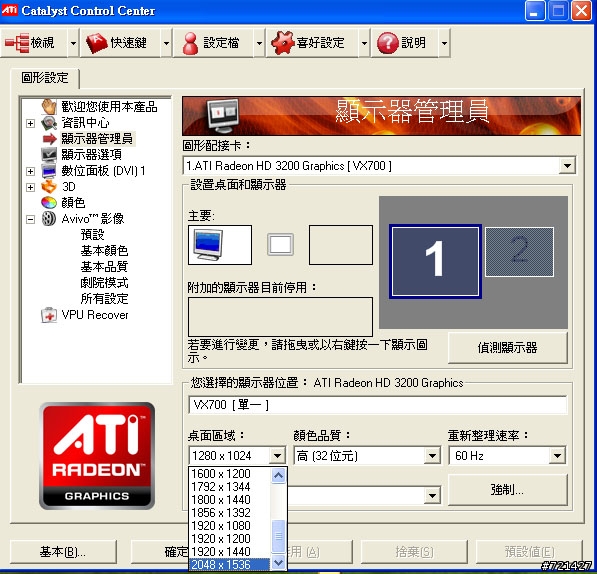Choose 1800 x 1440 resolution

pyautogui.click(x=230, y=500)
